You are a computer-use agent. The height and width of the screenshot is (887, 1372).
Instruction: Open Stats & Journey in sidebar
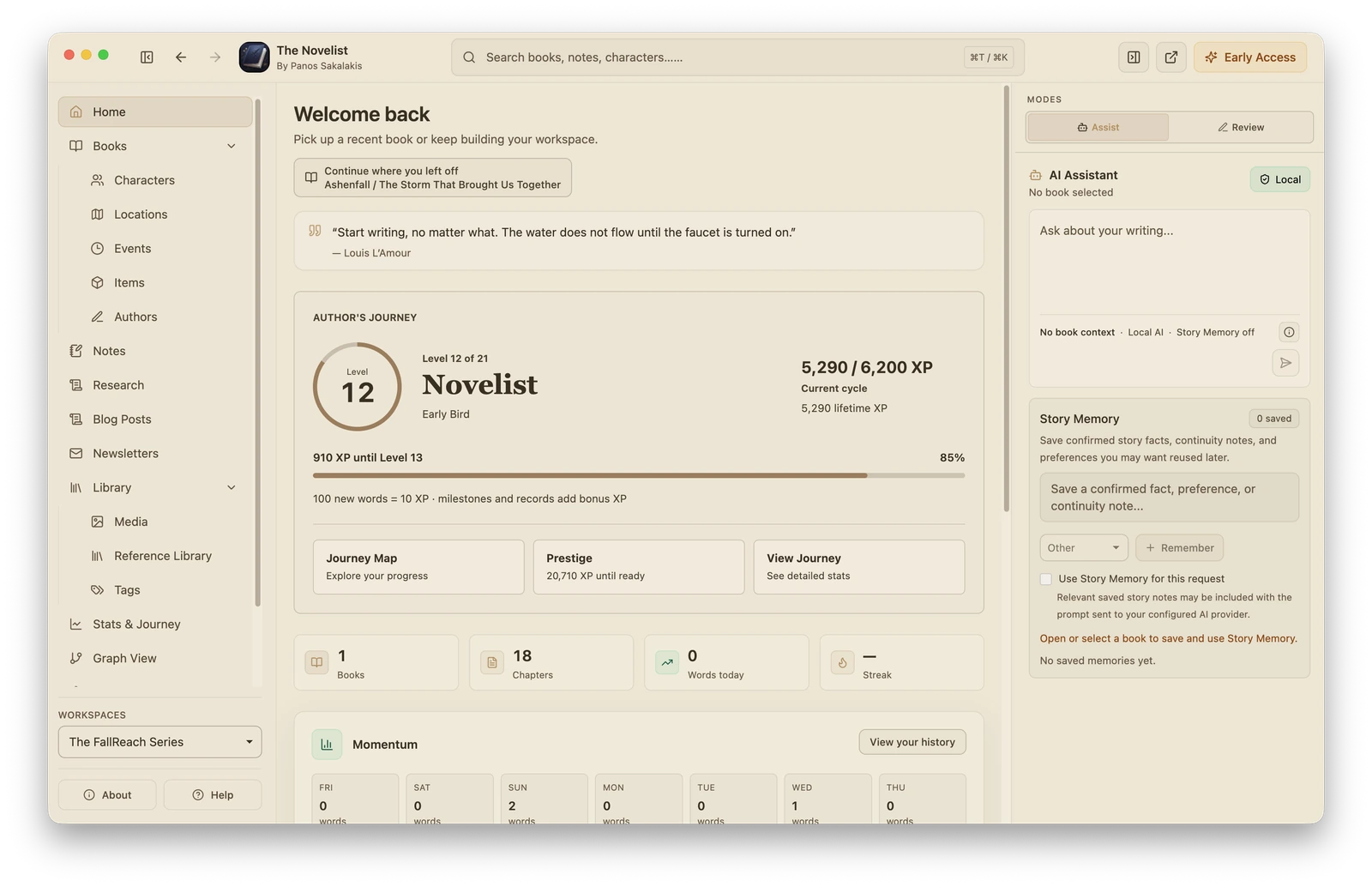coord(155,625)
